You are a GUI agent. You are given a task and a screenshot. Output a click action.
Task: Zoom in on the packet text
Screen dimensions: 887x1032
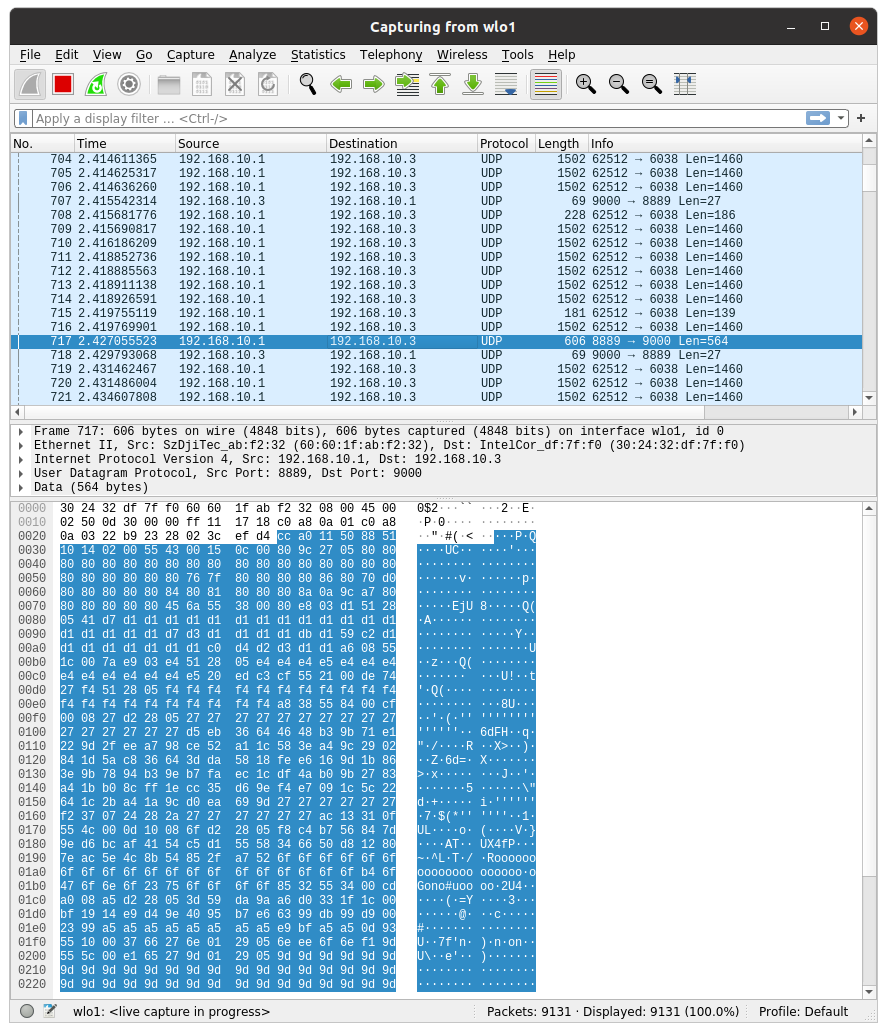point(586,84)
